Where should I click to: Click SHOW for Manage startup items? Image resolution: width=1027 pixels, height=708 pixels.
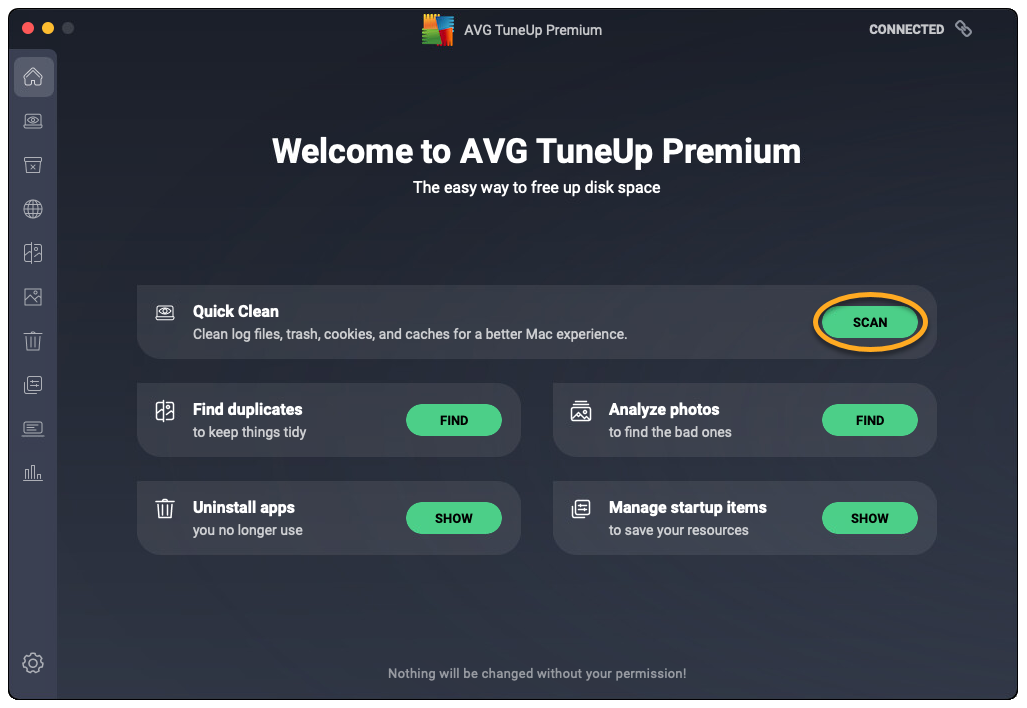coord(869,519)
